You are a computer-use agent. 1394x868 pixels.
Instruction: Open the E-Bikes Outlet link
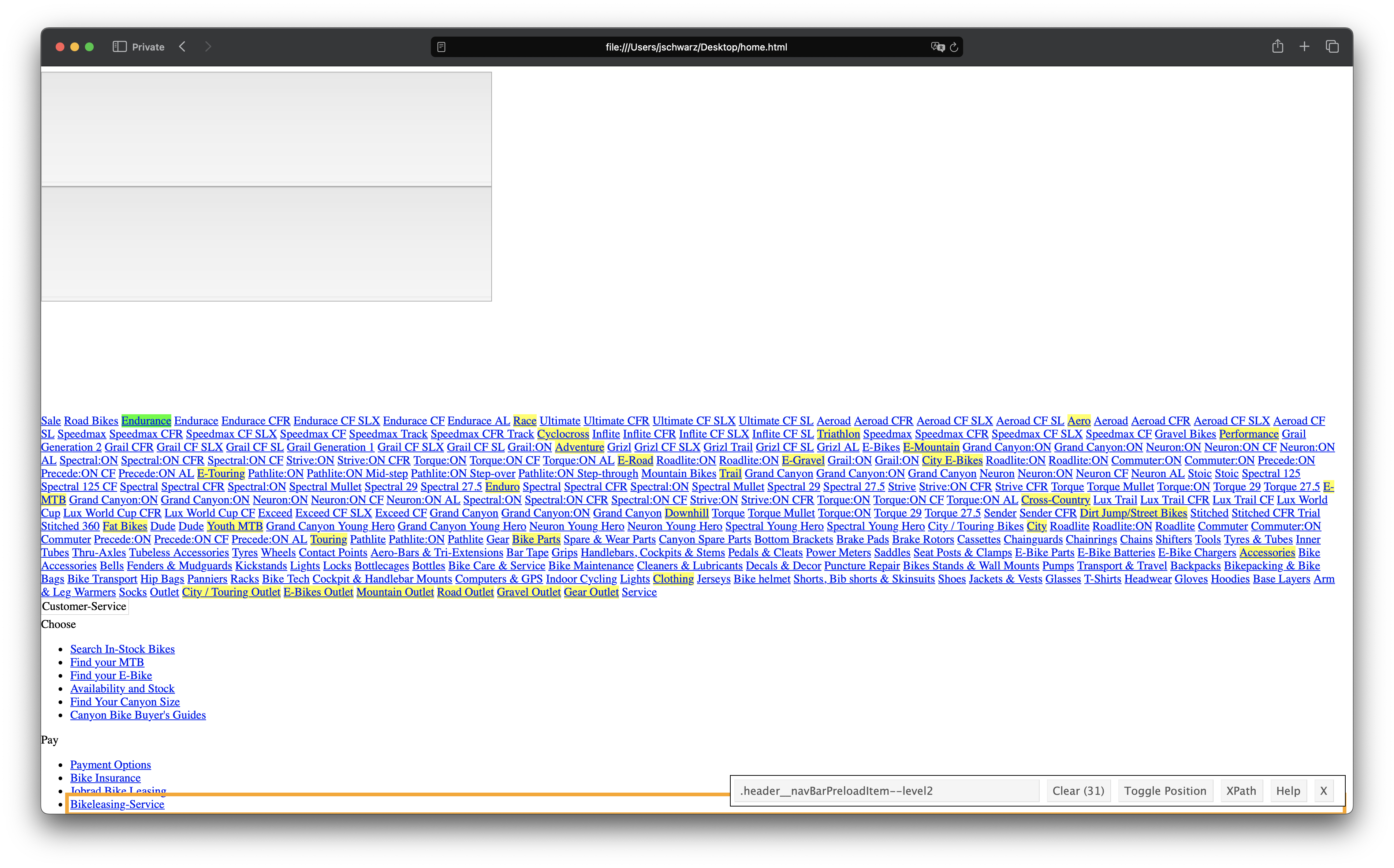click(318, 592)
